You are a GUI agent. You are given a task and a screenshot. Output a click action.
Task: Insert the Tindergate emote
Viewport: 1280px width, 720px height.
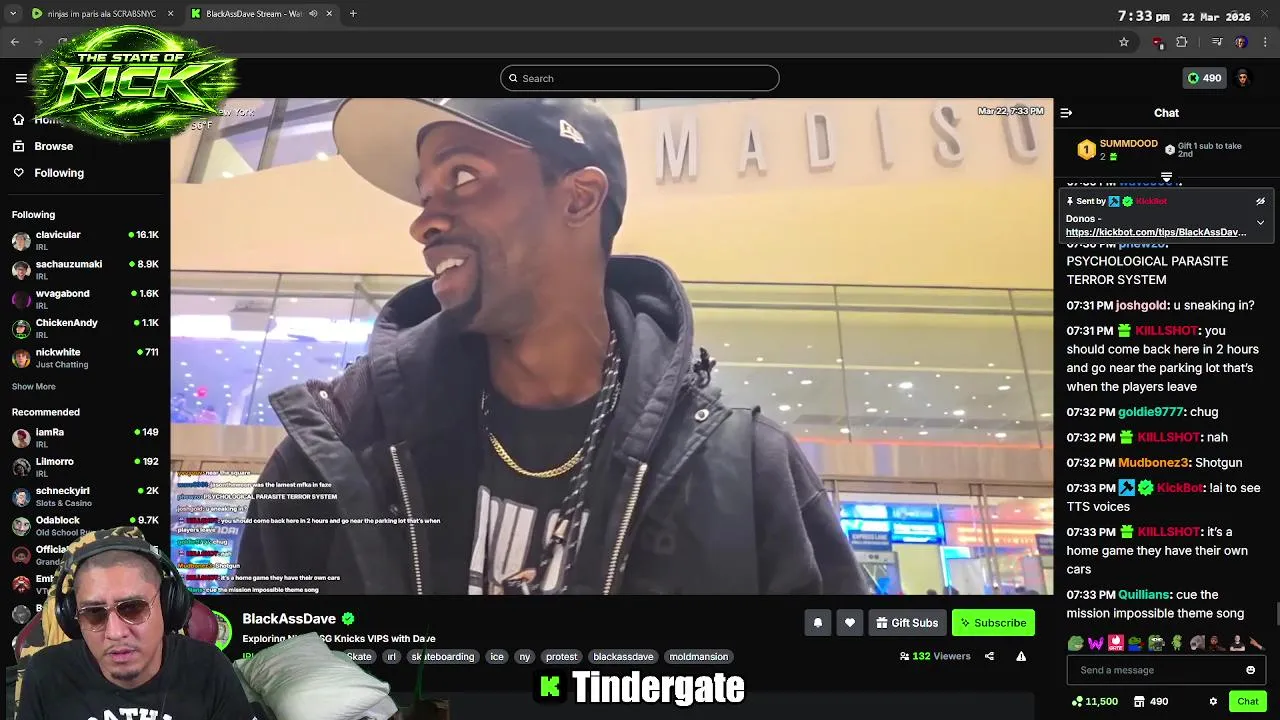pos(1116,643)
